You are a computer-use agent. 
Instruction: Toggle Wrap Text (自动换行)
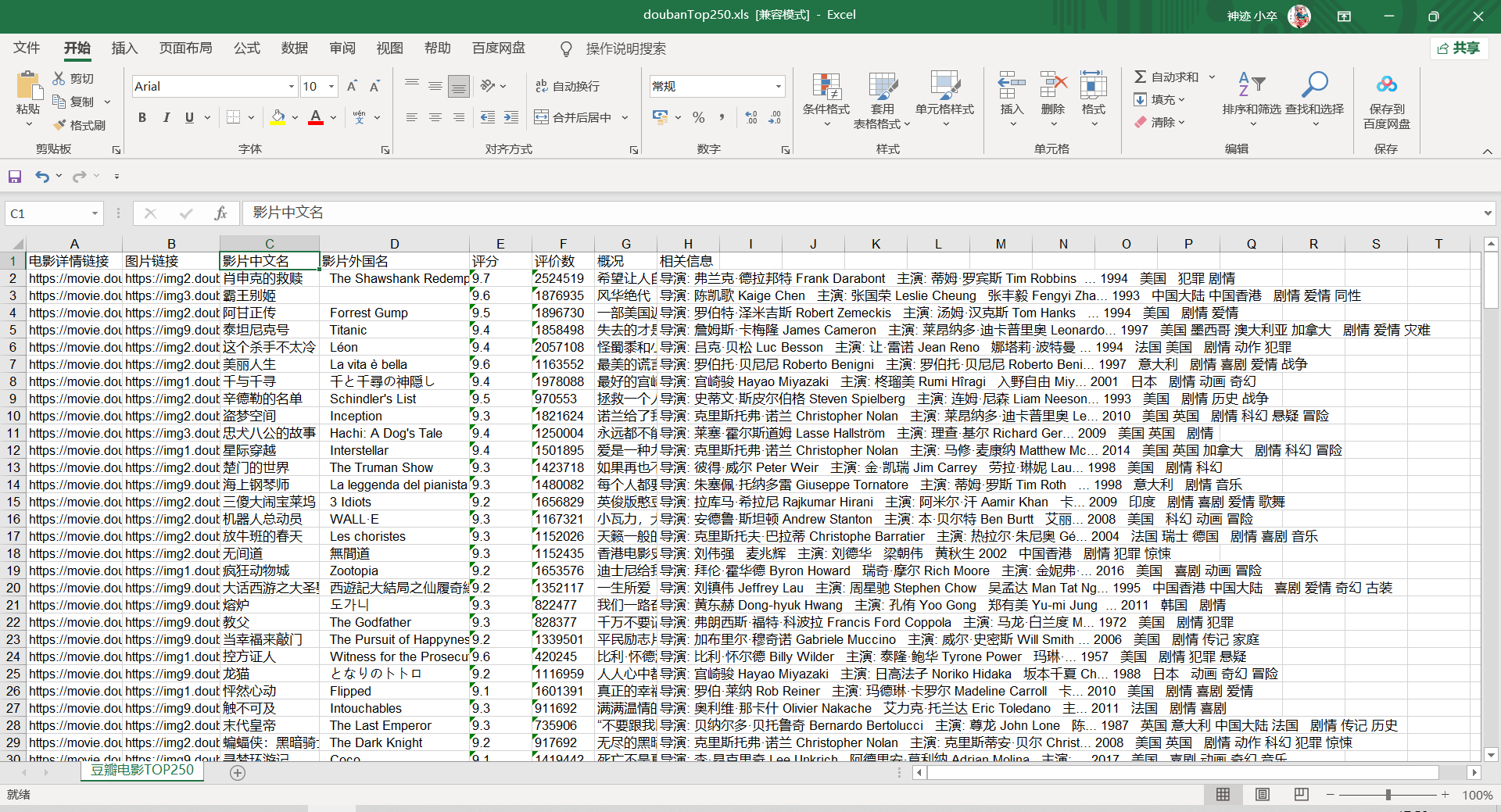(568, 86)
